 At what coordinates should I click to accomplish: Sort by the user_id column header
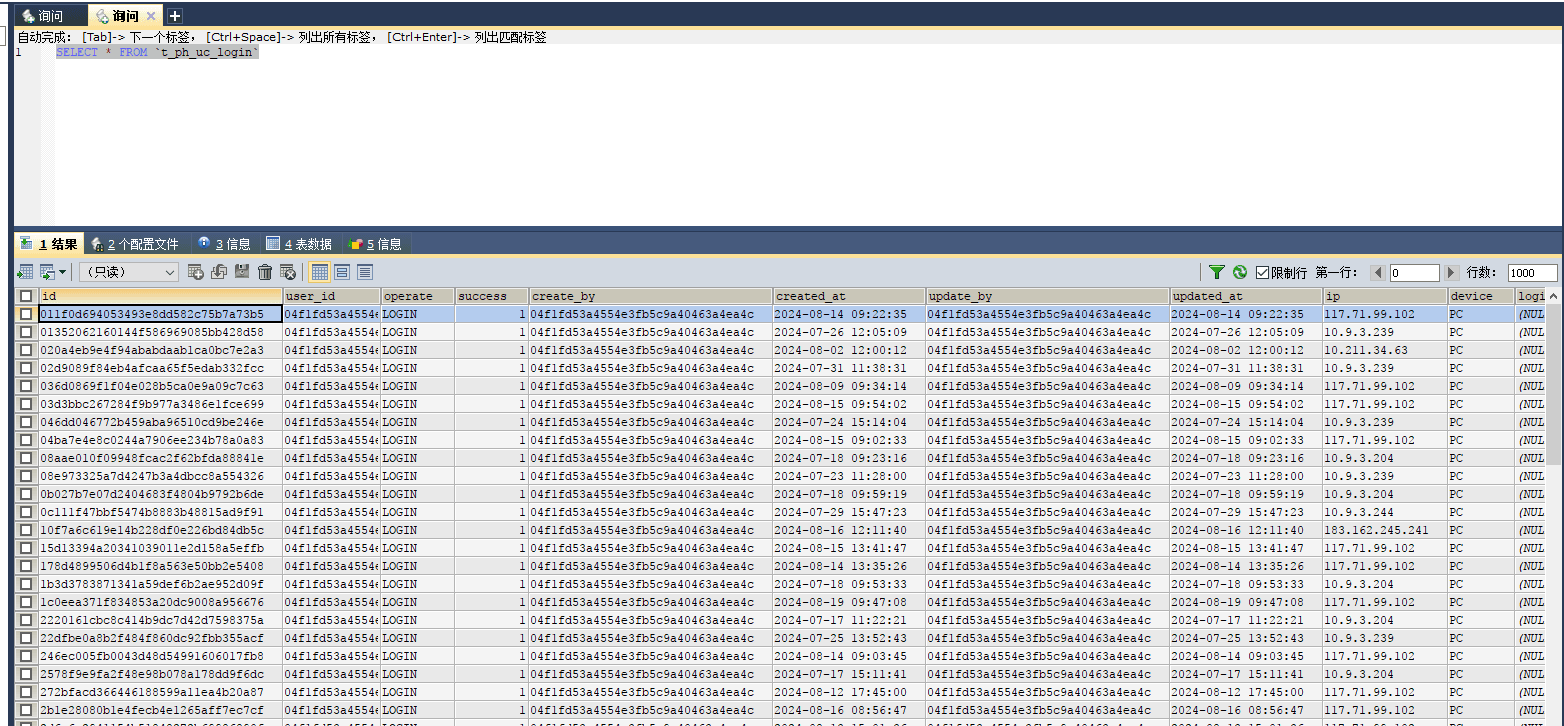tap(331, 296)
